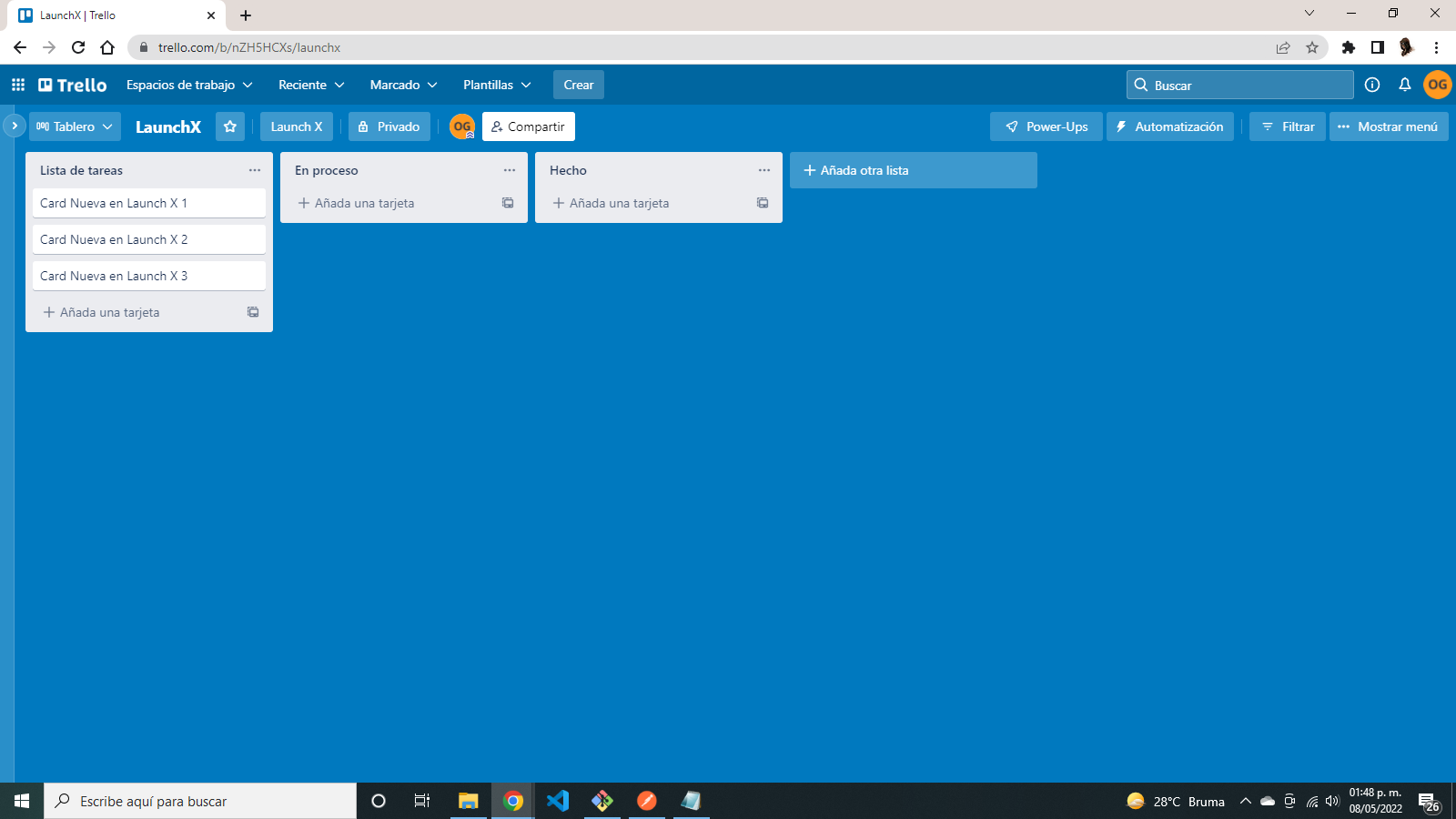
Task: Open the Privado visibility setting
Action: [389, 126]
